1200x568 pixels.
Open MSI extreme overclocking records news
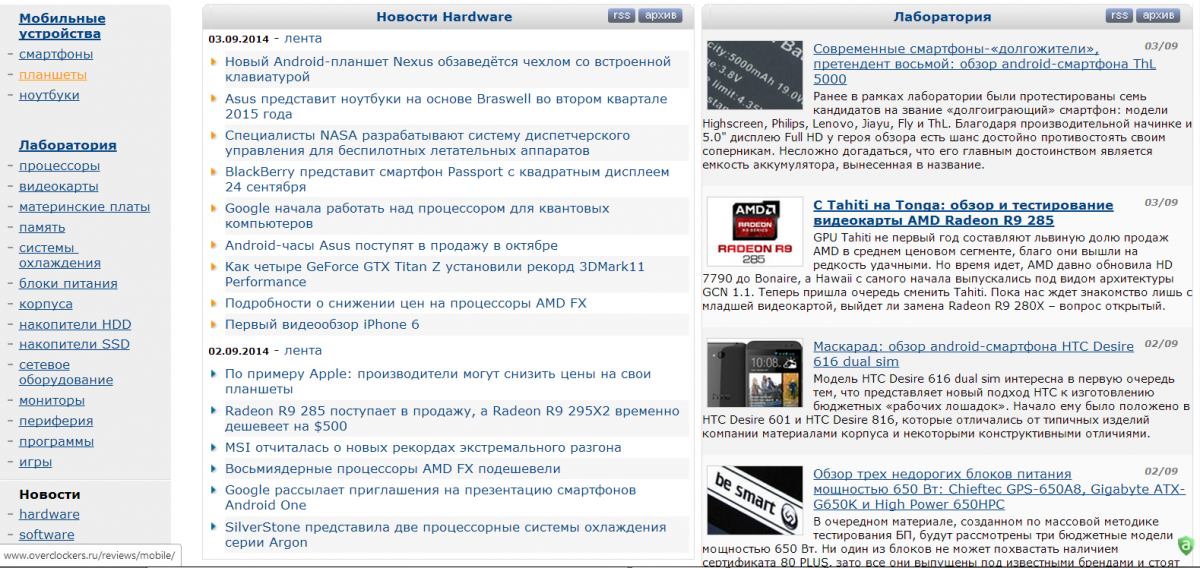423,447
